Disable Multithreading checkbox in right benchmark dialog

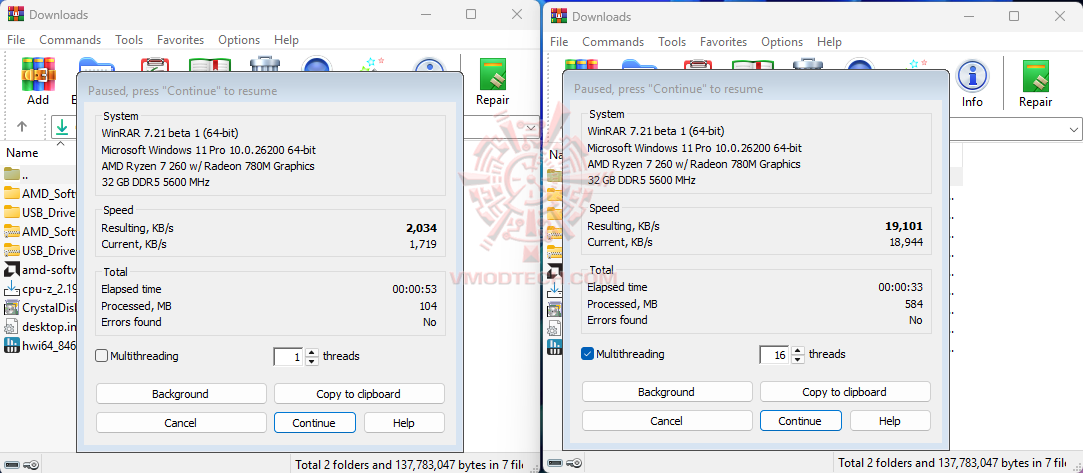(x=588, y=354)
